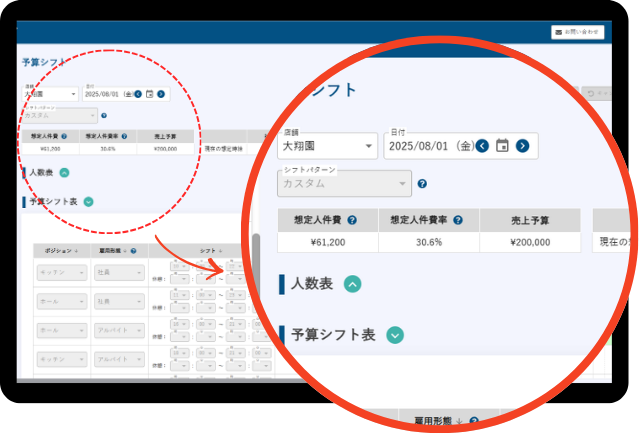
Task: Click calendar icon in small background date field
Action: [150, 94]
